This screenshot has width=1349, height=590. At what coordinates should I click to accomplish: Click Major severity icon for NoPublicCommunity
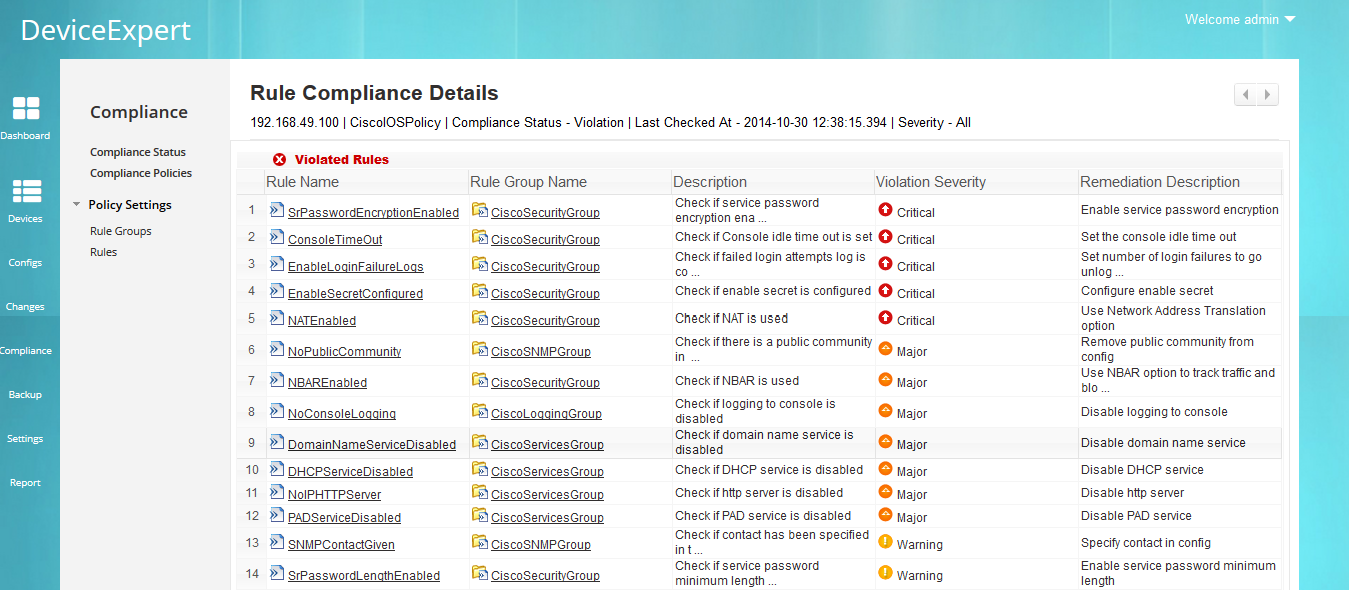click(x=885, y=349)
